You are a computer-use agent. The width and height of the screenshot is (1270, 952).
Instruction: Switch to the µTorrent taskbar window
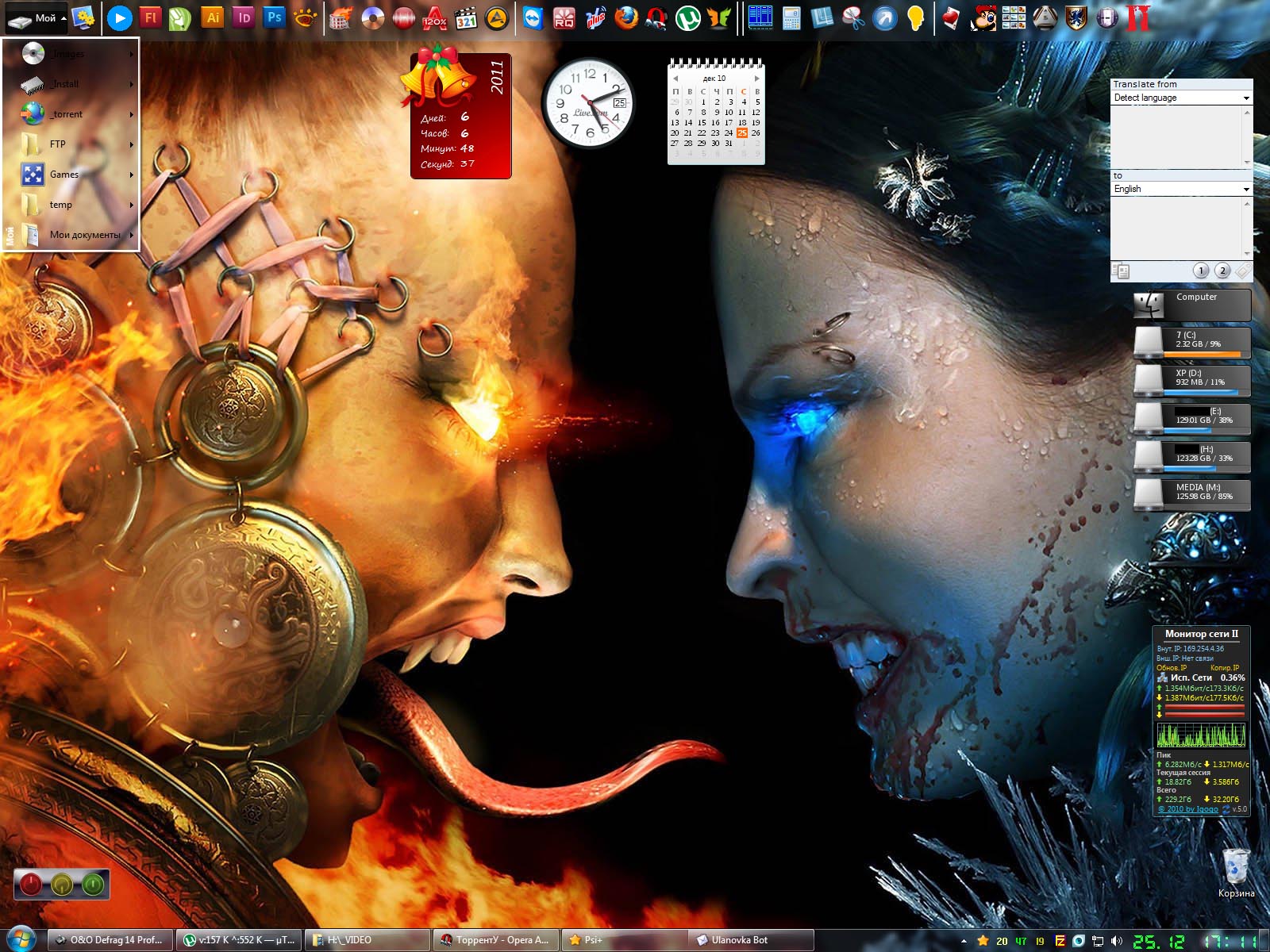238,940
